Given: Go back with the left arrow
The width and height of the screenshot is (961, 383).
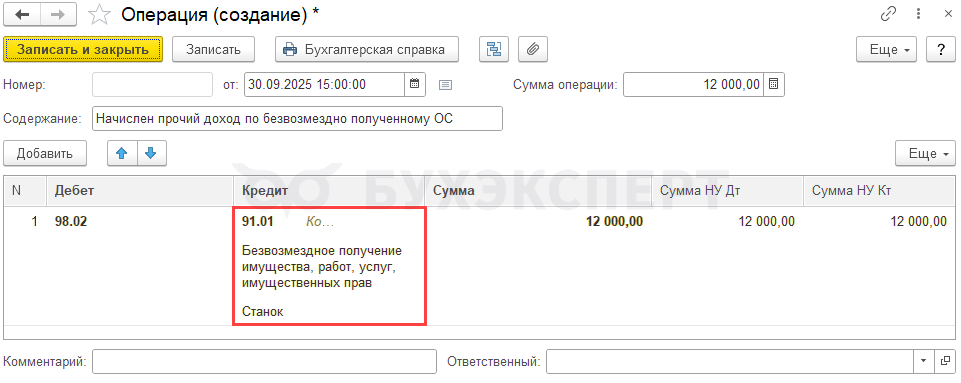Looking at the screenshot, I should (x=25, y=14).
